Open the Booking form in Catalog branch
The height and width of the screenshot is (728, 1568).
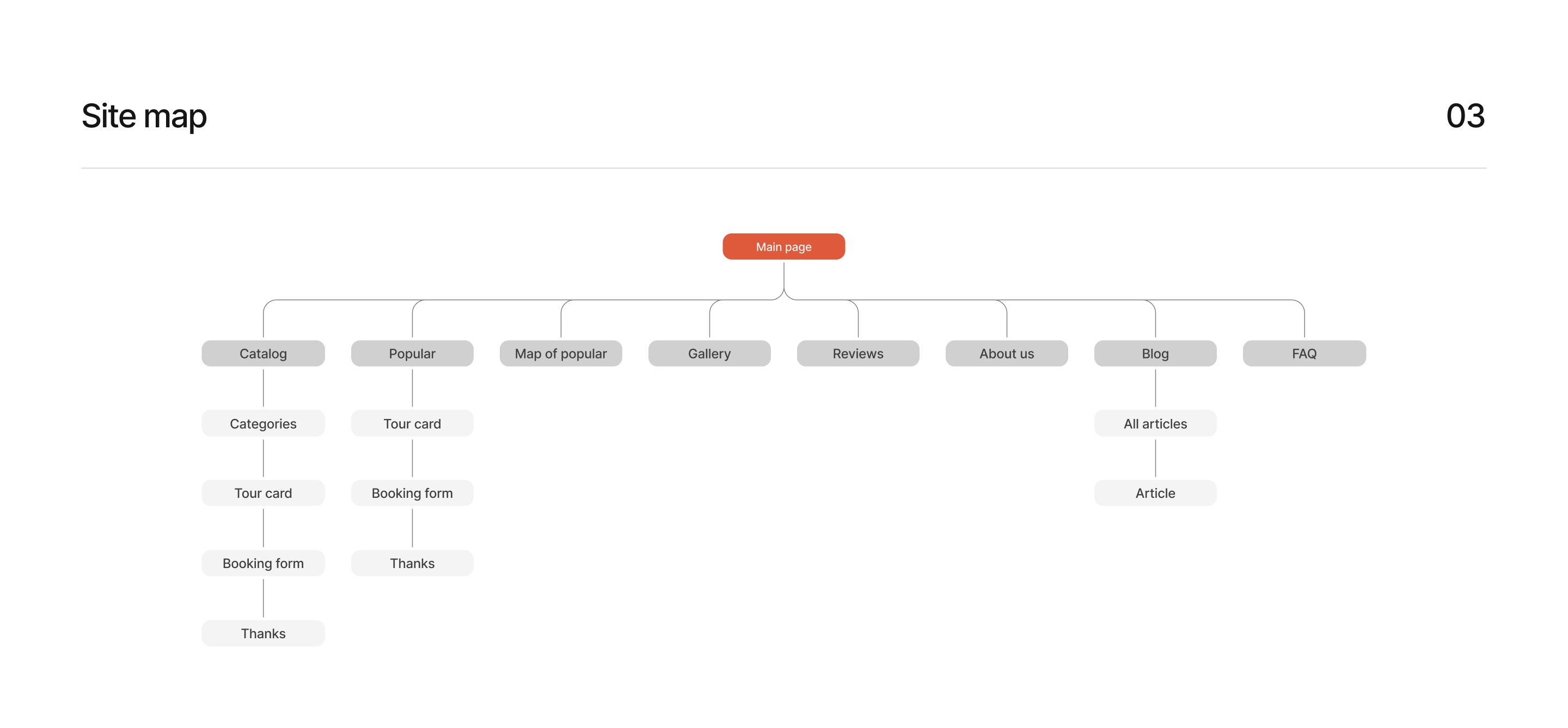click(x=263, y=563)
